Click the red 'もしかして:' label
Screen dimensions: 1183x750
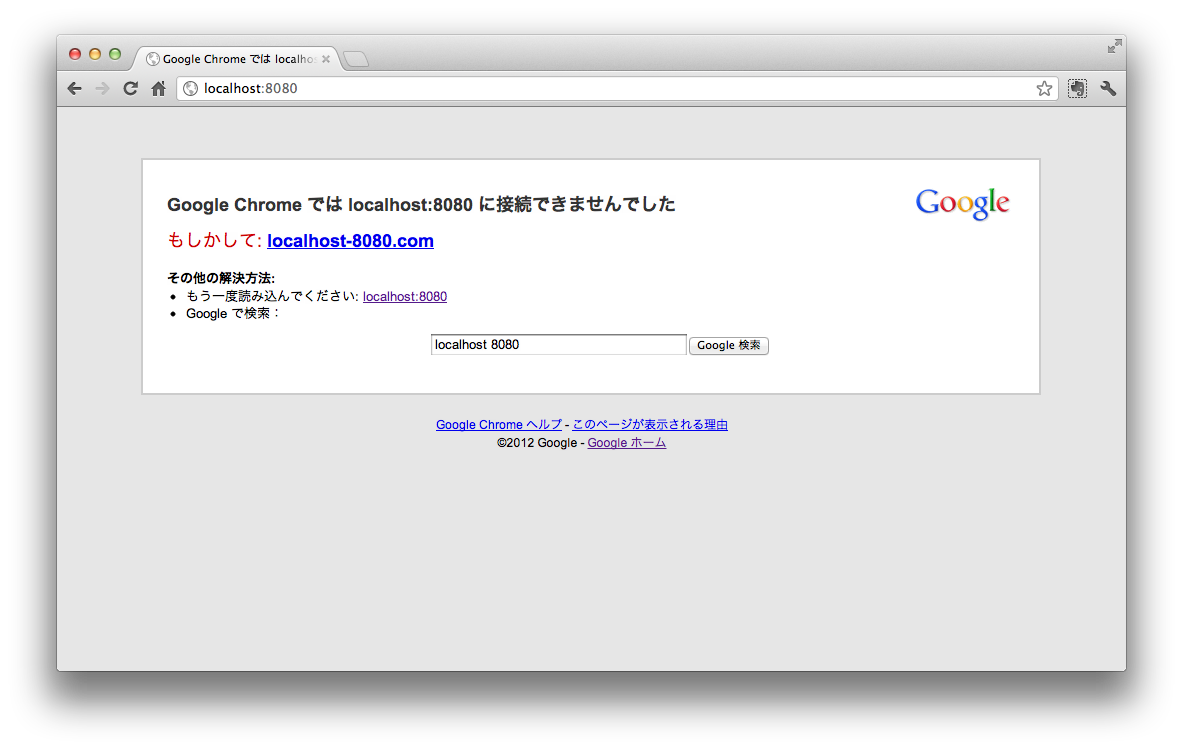tap(214, 241)
